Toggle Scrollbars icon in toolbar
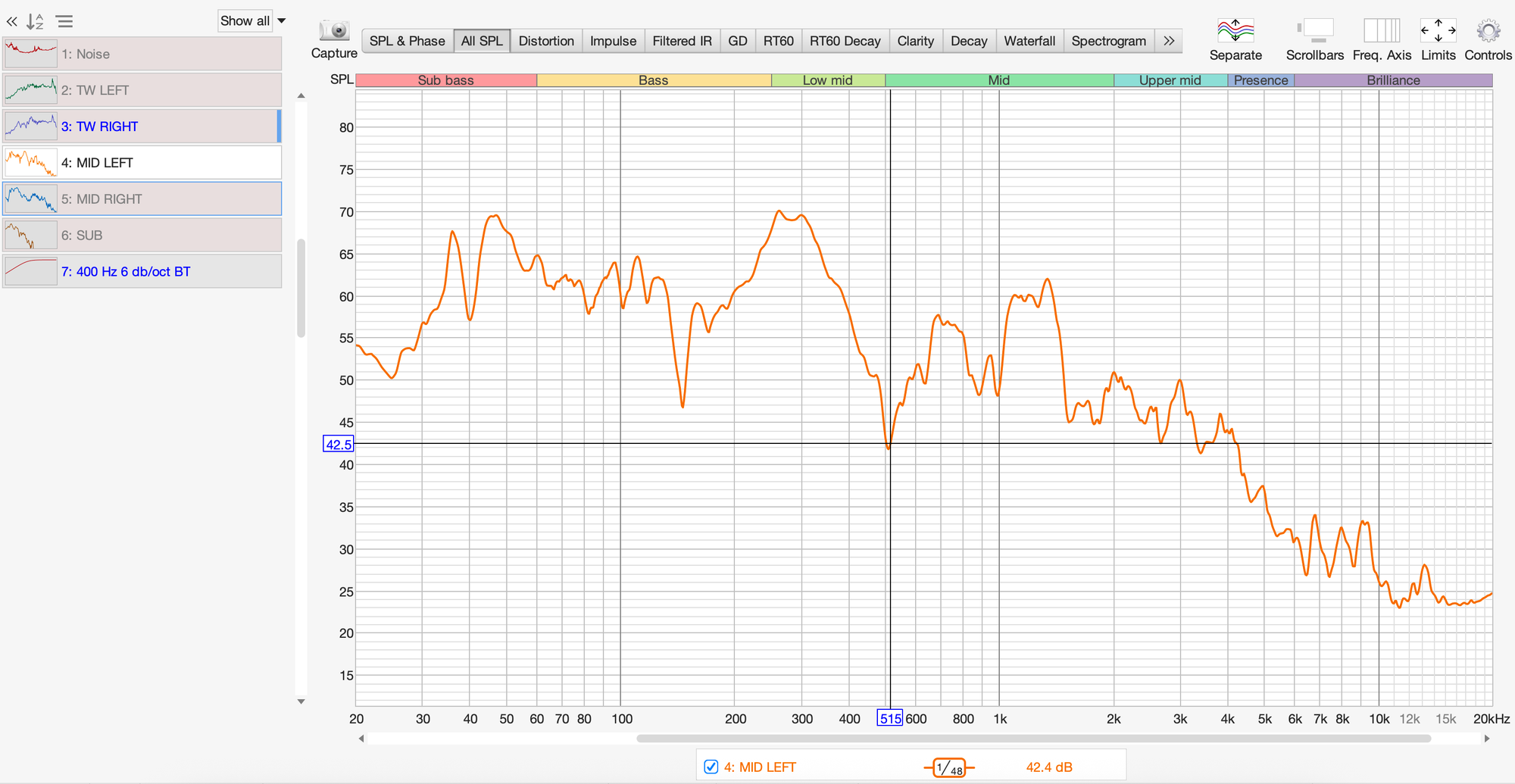This screenshot has height=784, width=1515. click(1314, 31)
